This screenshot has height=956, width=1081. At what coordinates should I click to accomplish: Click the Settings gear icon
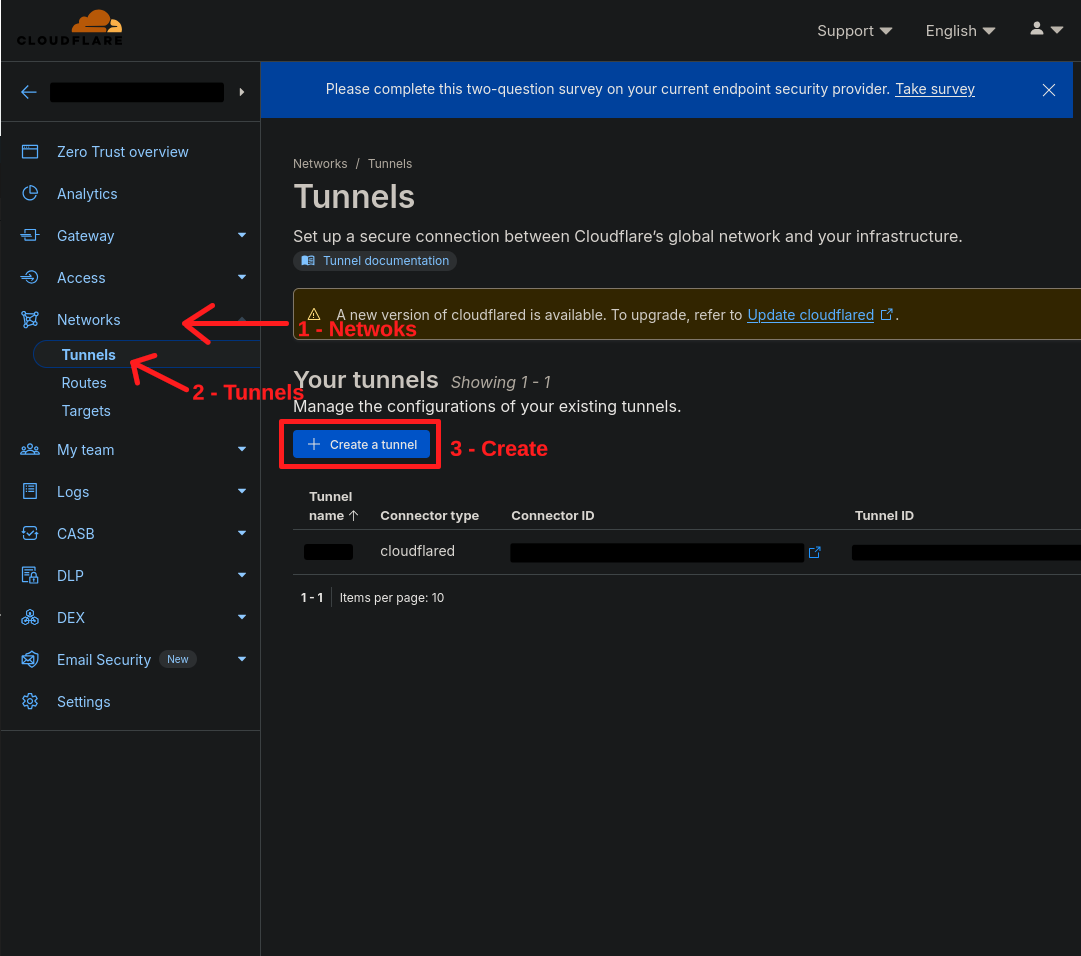30,702
